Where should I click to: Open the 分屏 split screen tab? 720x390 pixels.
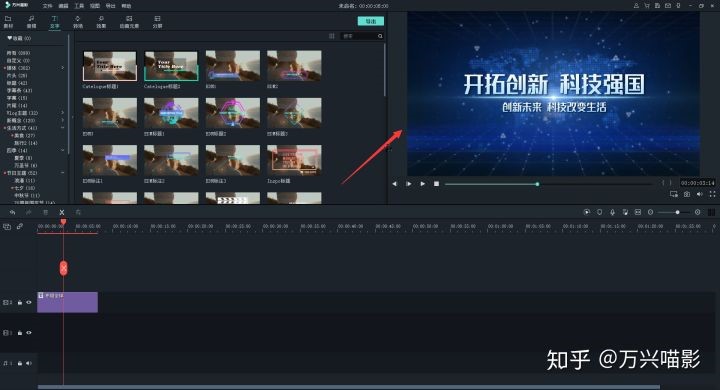(158, 22)
